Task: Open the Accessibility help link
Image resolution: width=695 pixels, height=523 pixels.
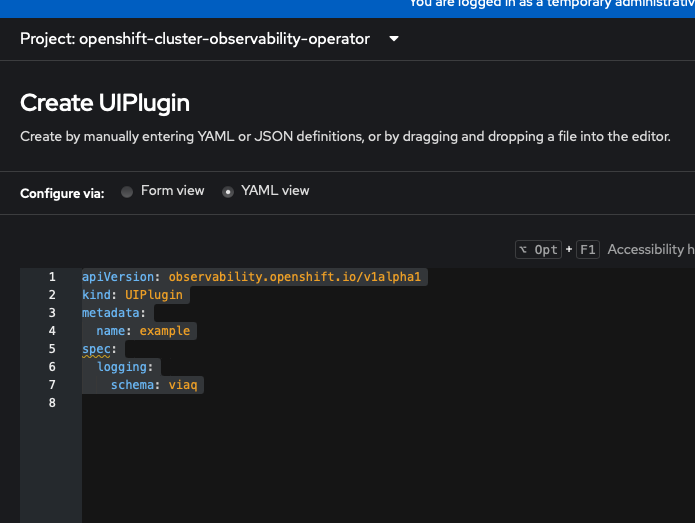Action: pos(650,250)
